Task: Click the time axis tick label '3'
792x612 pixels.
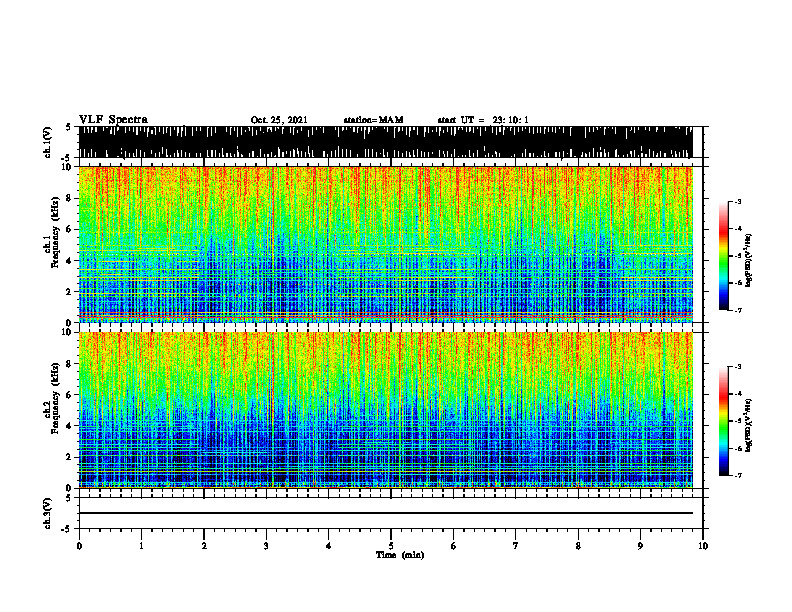Action: coord(266,546)
